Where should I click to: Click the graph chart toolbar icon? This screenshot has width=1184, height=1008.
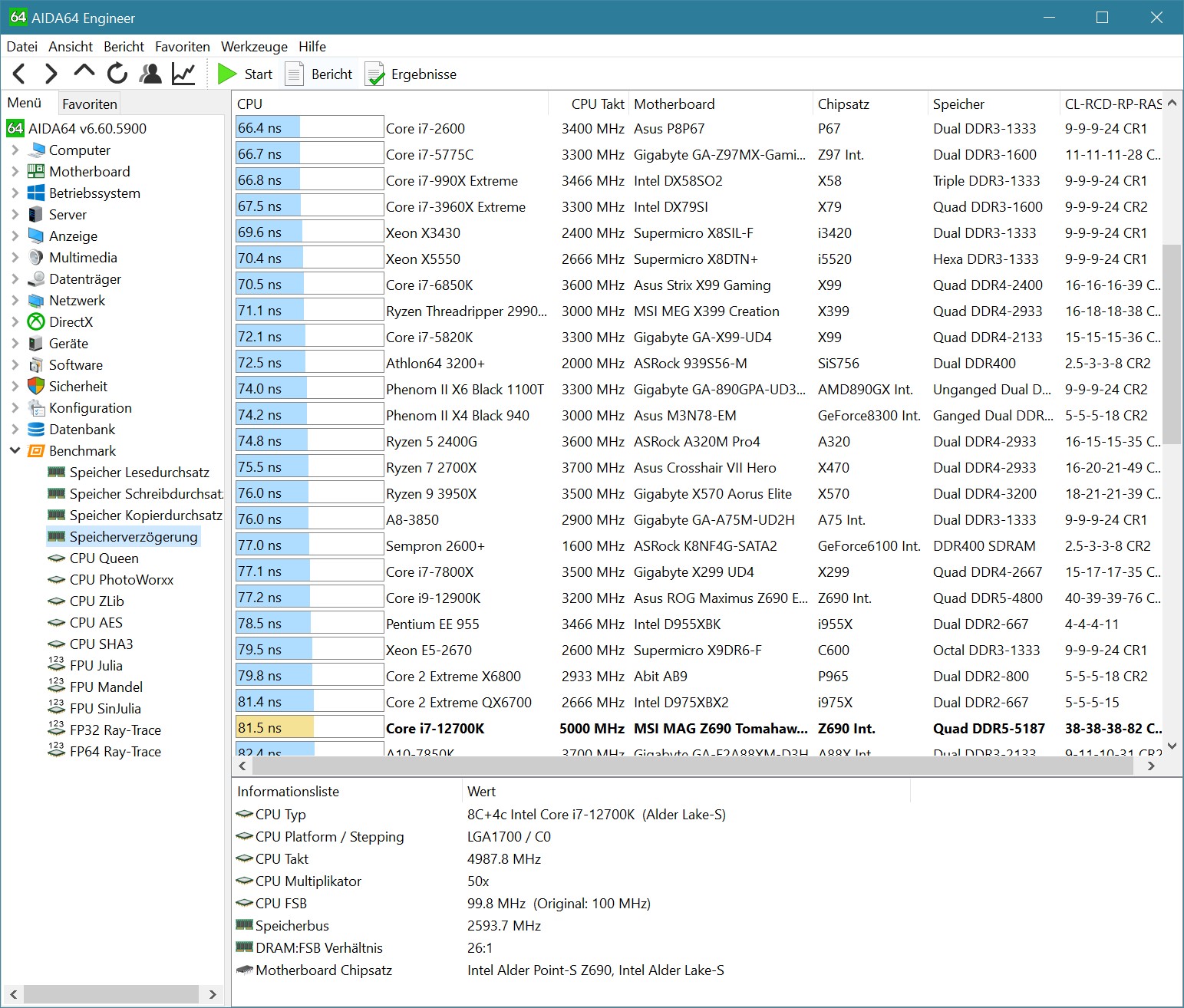[183, 74]
